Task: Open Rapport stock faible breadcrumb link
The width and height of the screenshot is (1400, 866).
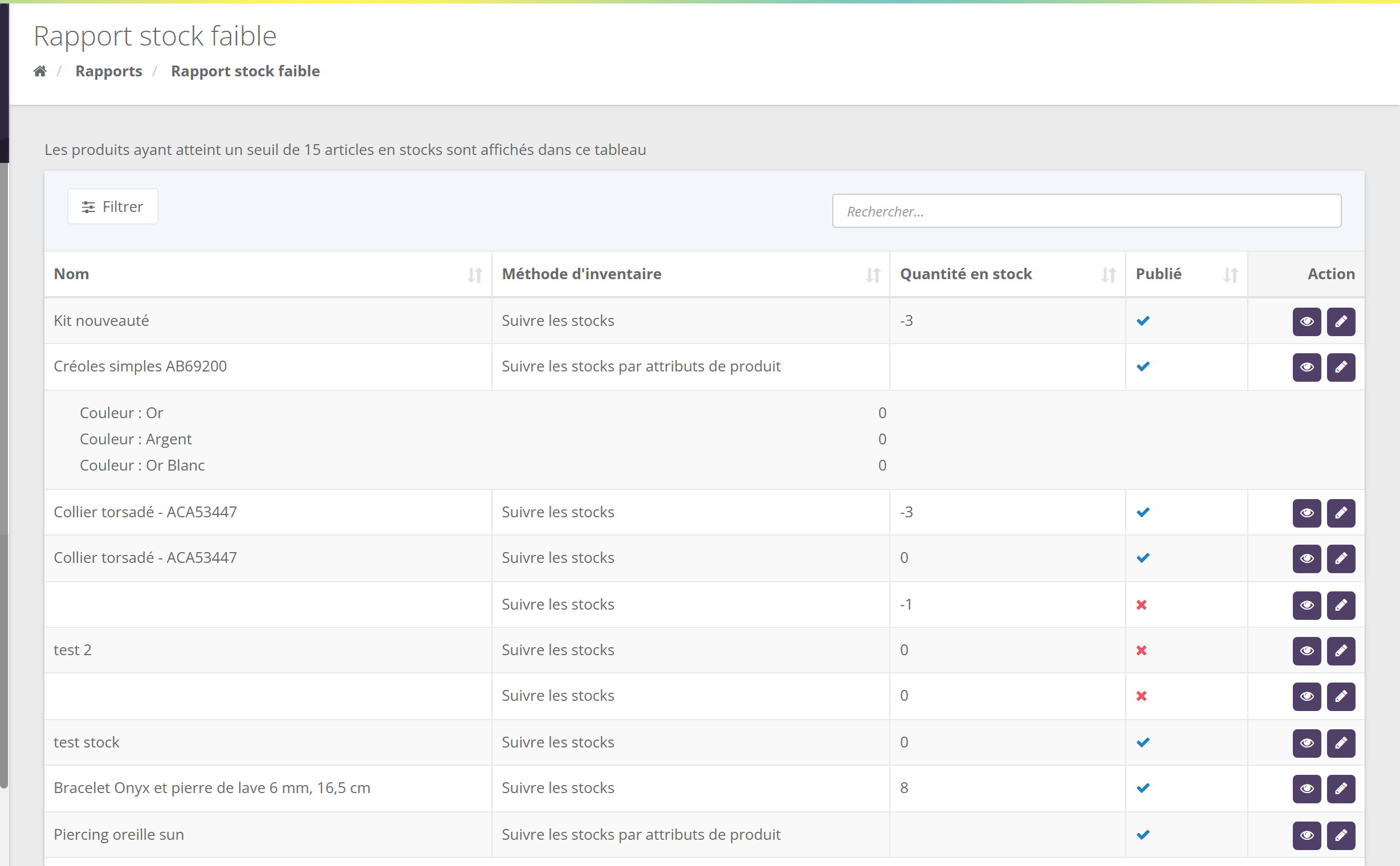Action: (x=245, y=71)
